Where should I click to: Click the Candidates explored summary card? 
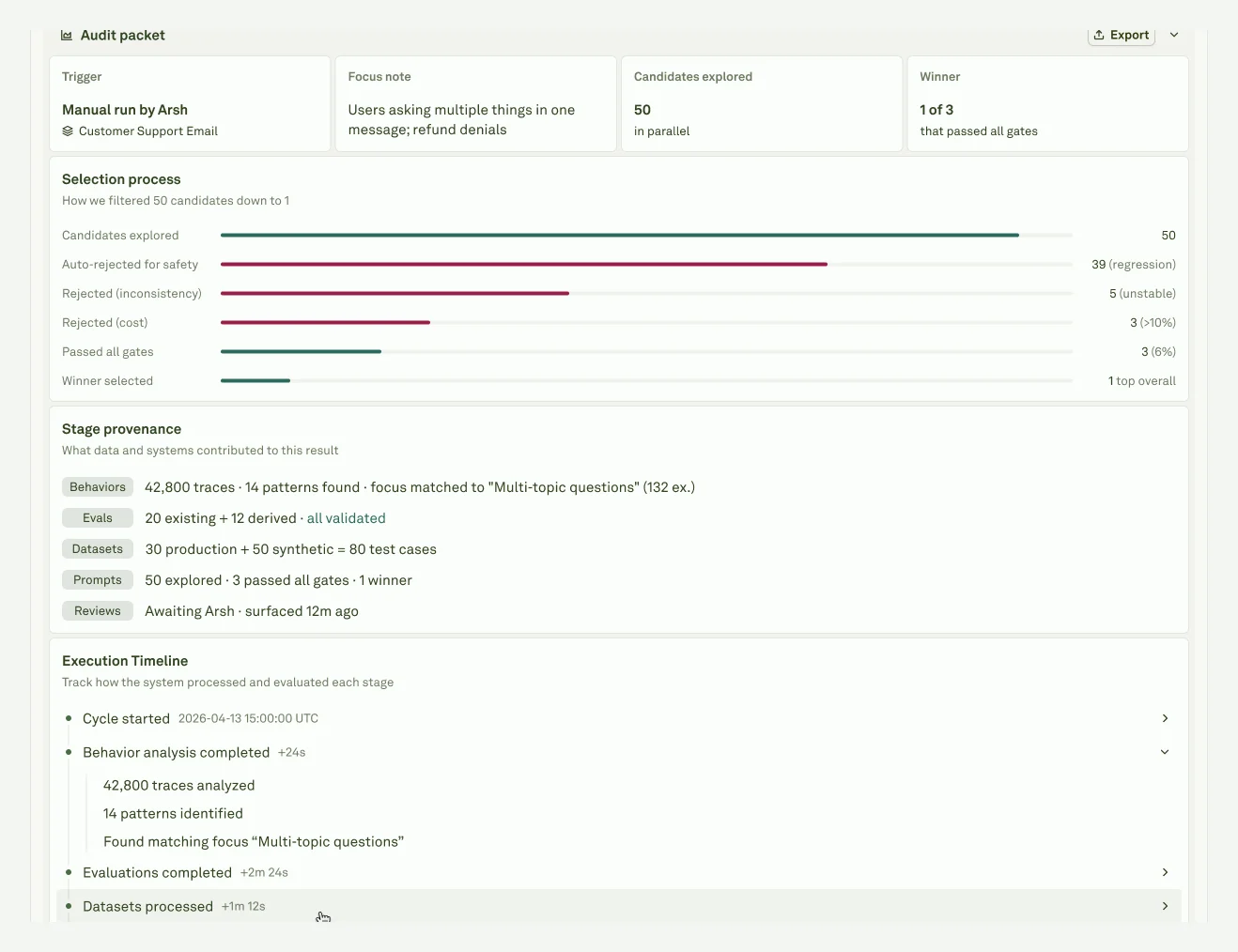[x=762, y=103]
